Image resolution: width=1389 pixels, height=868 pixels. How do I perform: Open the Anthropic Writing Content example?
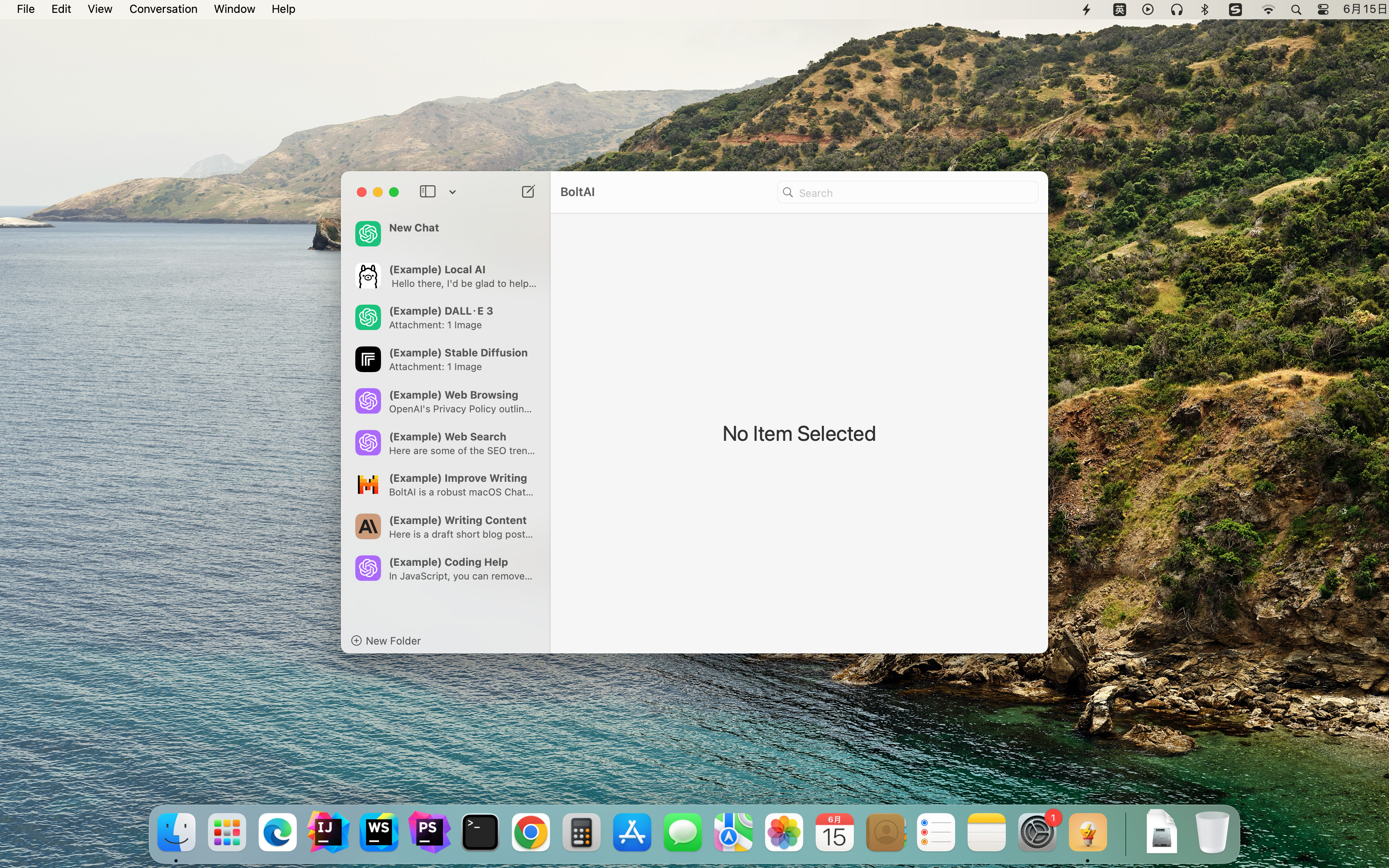445,527
